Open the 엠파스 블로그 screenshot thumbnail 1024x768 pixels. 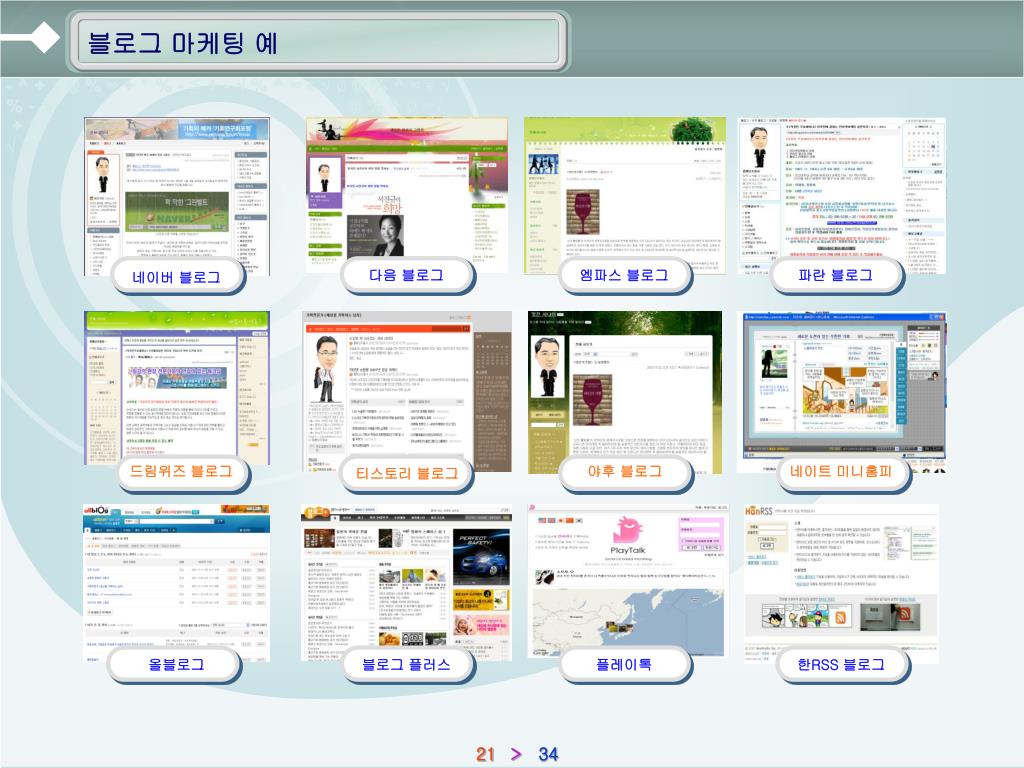coord(625,195)
